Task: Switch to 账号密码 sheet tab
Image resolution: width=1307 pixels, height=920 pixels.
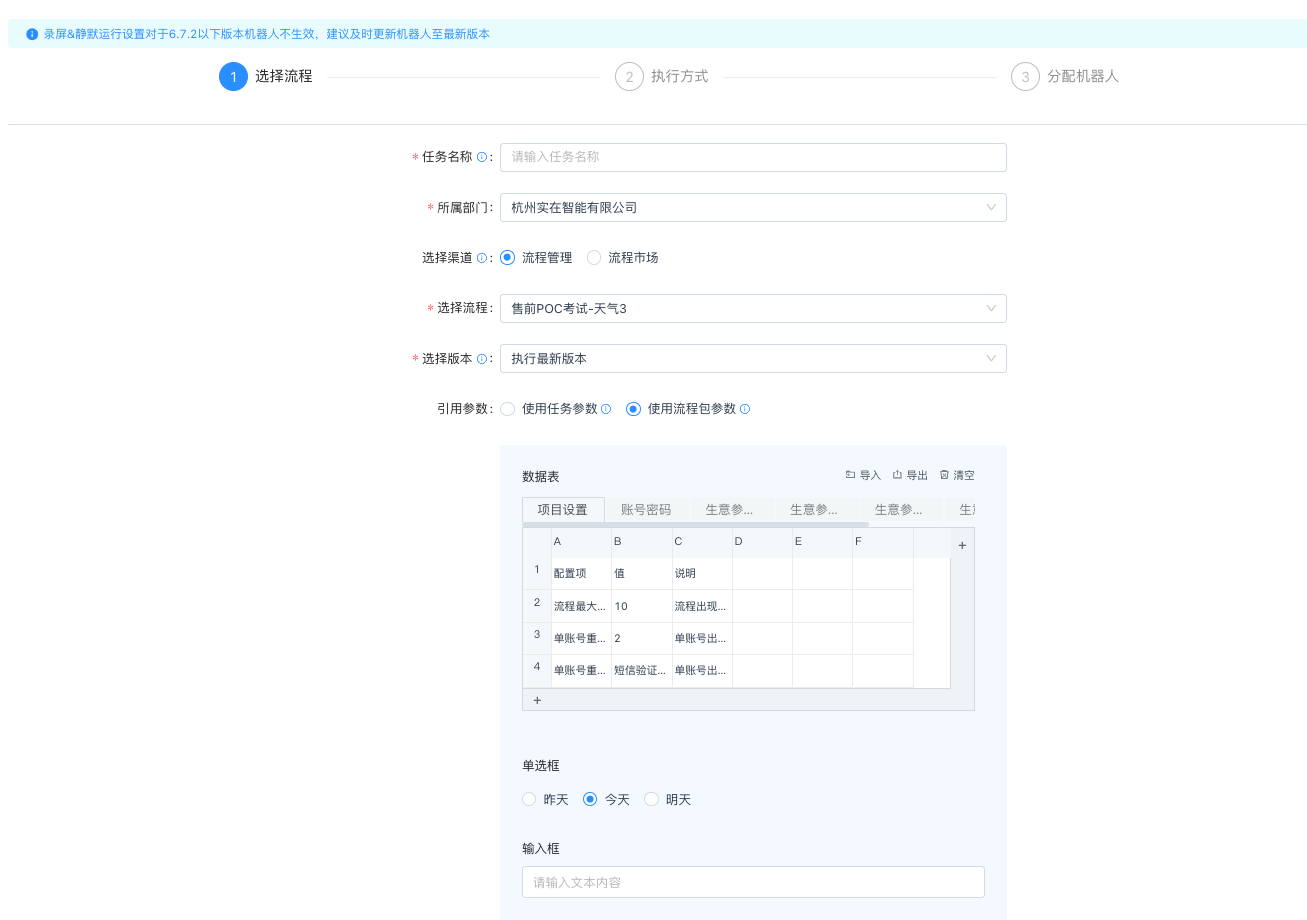Action: tap(646, 510)
